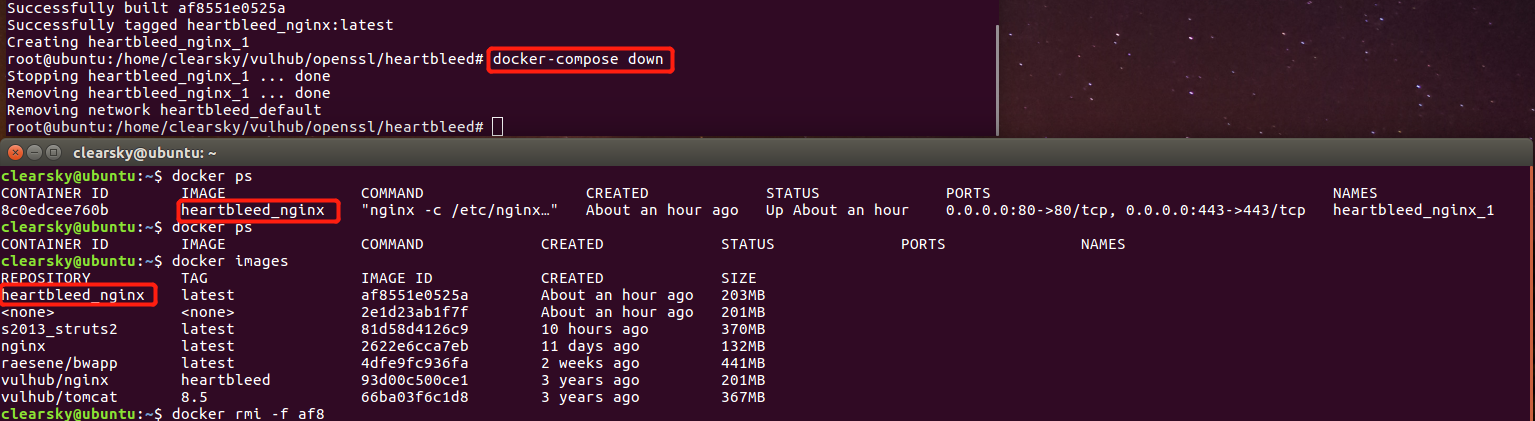This screenshot has width=1535, height=421.
Task: Click the ports mapping '0.0.0.0:80->80/tcp, 0.0.0.0:443->443/tcp'
Action: click(1126, 210)
